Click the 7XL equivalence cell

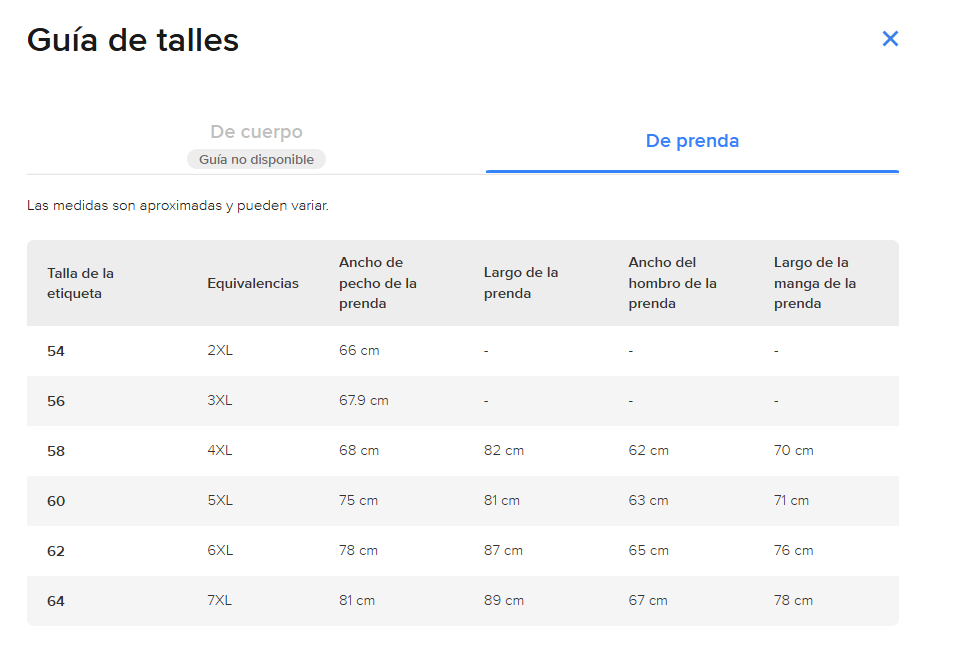point(220,600)
